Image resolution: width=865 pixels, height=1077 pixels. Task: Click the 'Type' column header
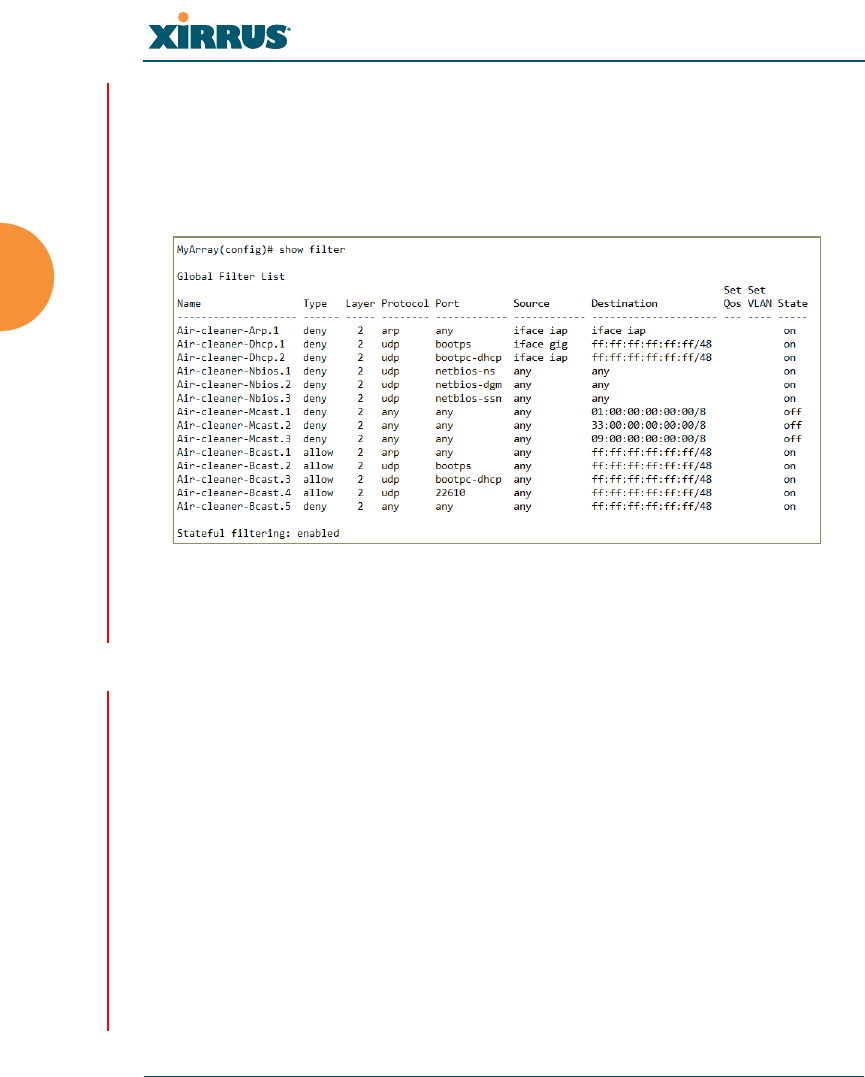tap(315, 304)
